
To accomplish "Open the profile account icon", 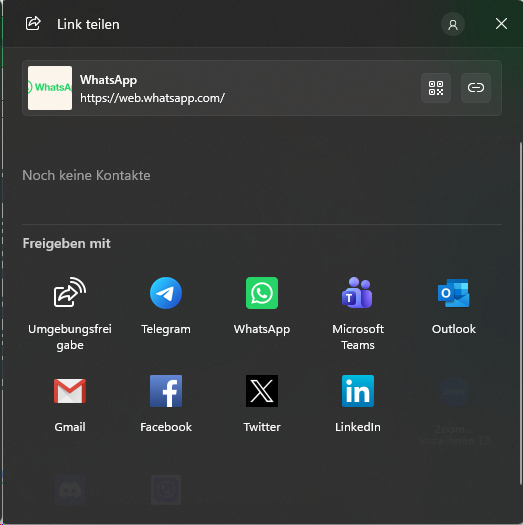I will (x=453, y=24).
